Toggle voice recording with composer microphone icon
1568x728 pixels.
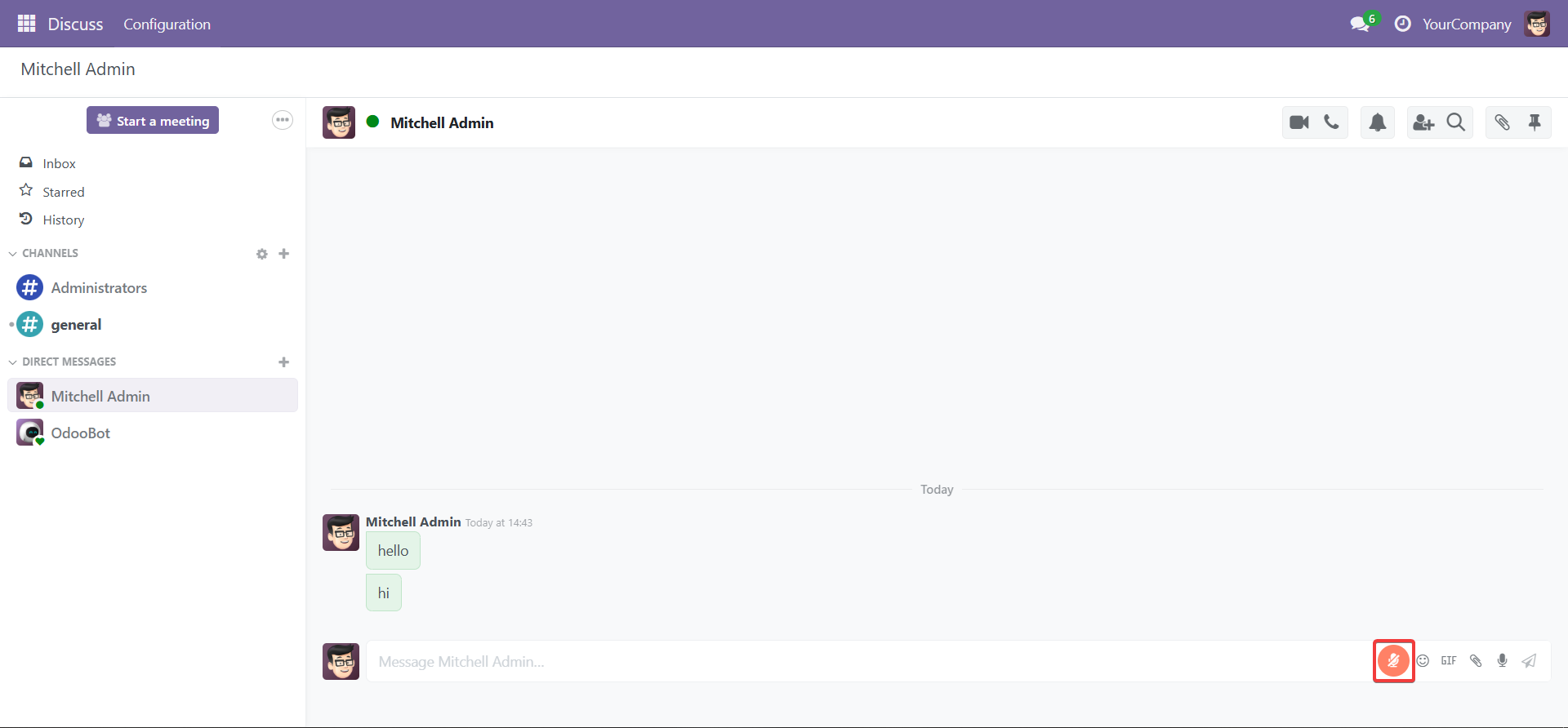click(x=1502, y=661)
